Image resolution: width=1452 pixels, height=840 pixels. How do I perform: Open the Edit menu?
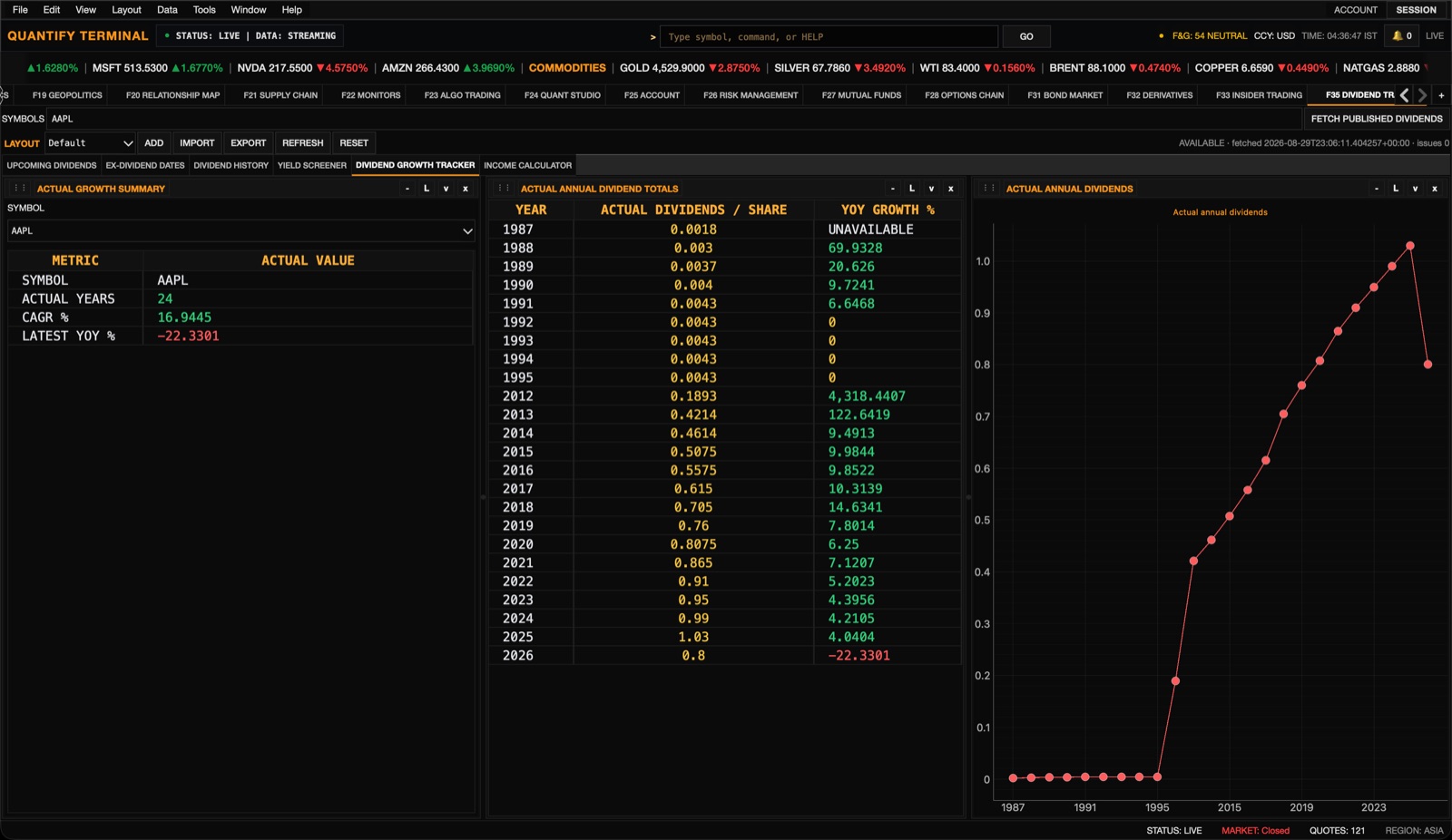click(x=52, y=10)
